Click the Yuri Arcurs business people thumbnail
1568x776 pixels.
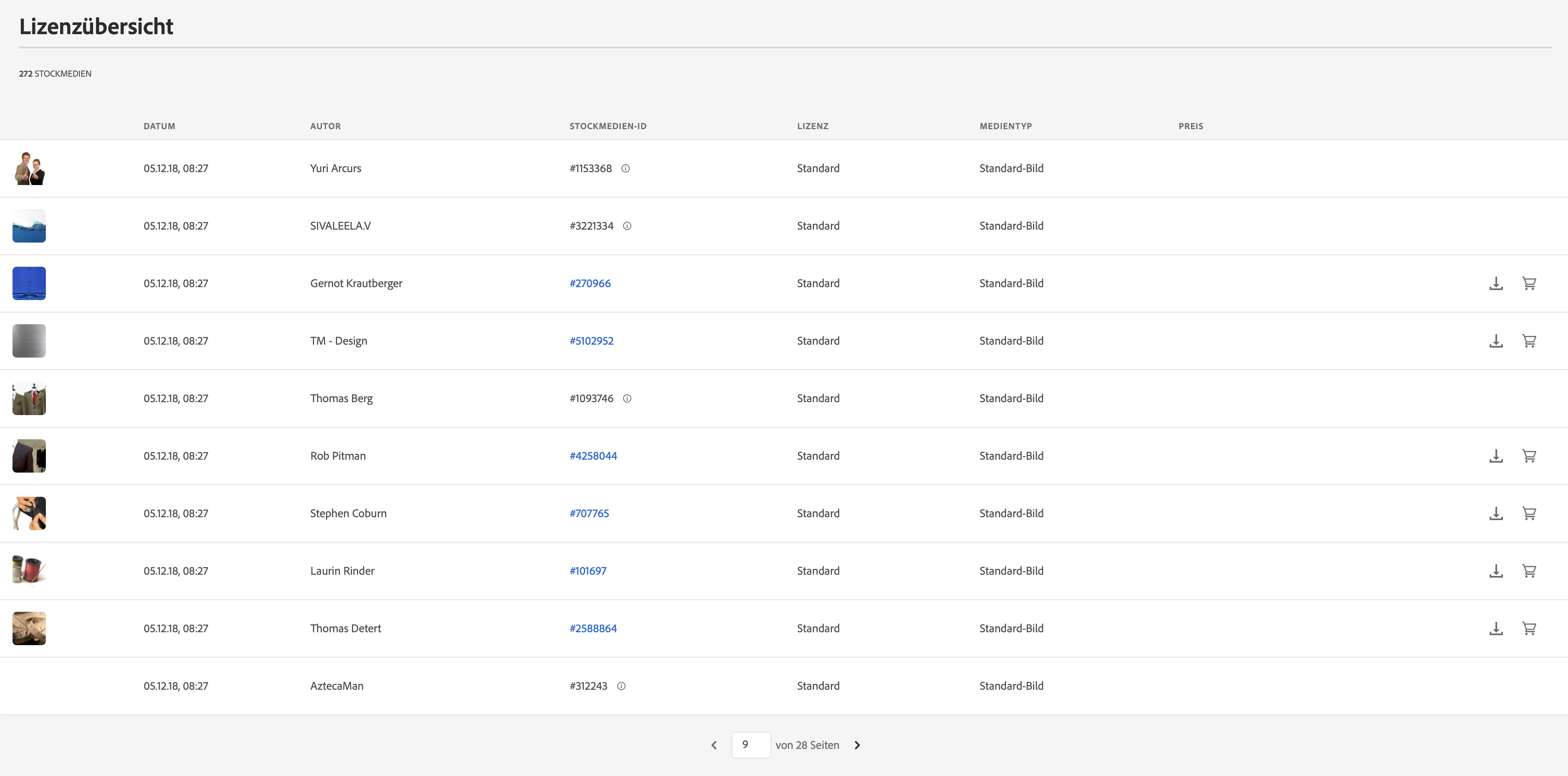tap(29, 168)
